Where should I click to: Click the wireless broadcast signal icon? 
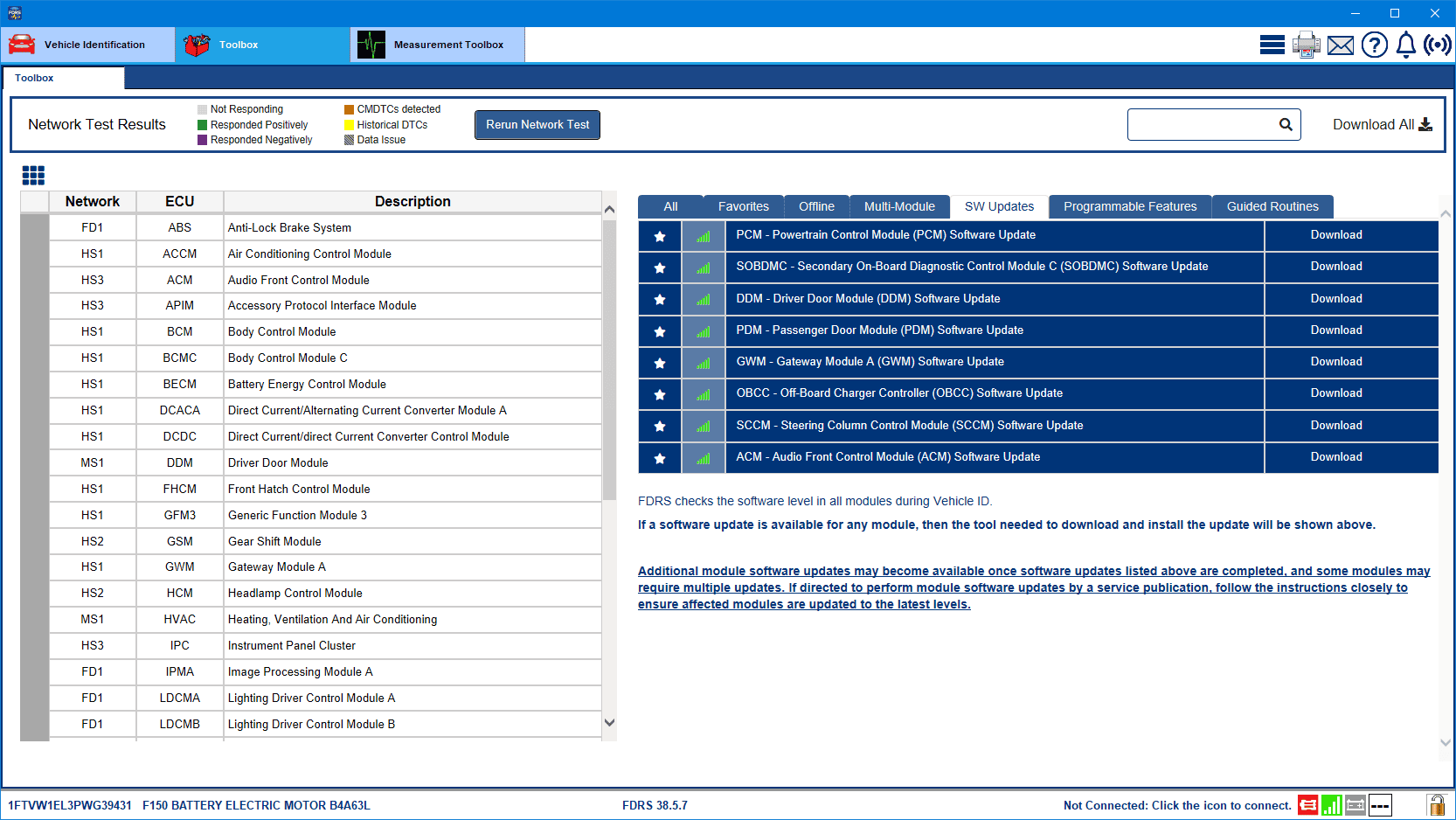pyautogui.click(x=1437, y=45)
